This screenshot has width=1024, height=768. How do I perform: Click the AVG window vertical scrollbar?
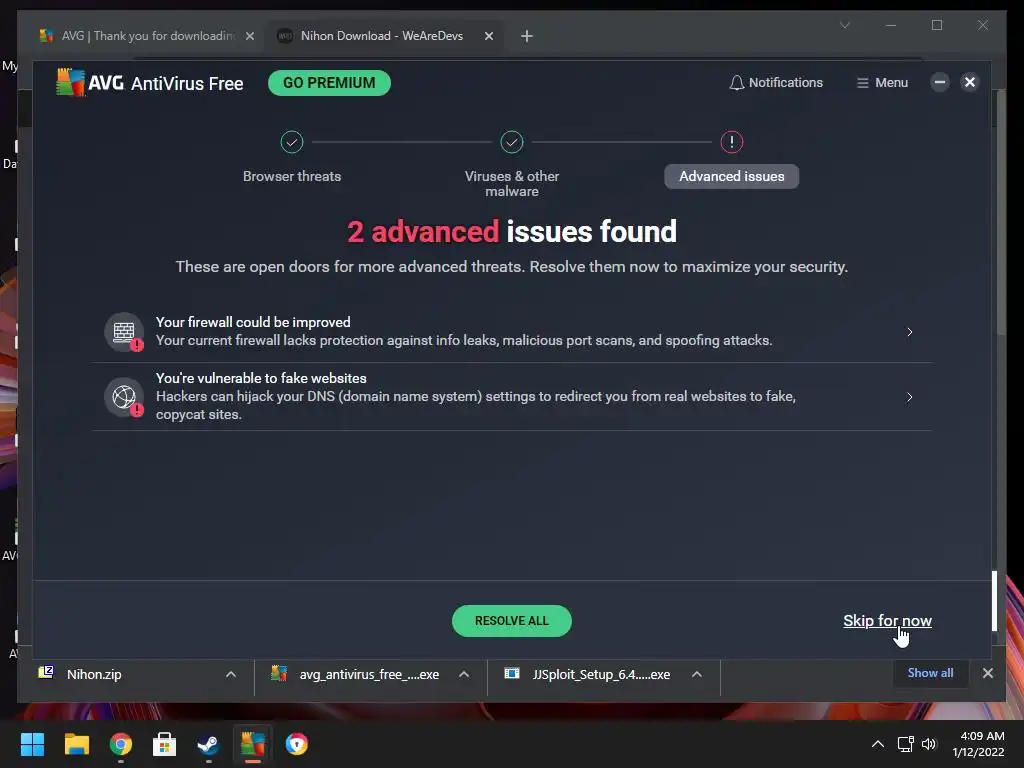pos(994,601)
